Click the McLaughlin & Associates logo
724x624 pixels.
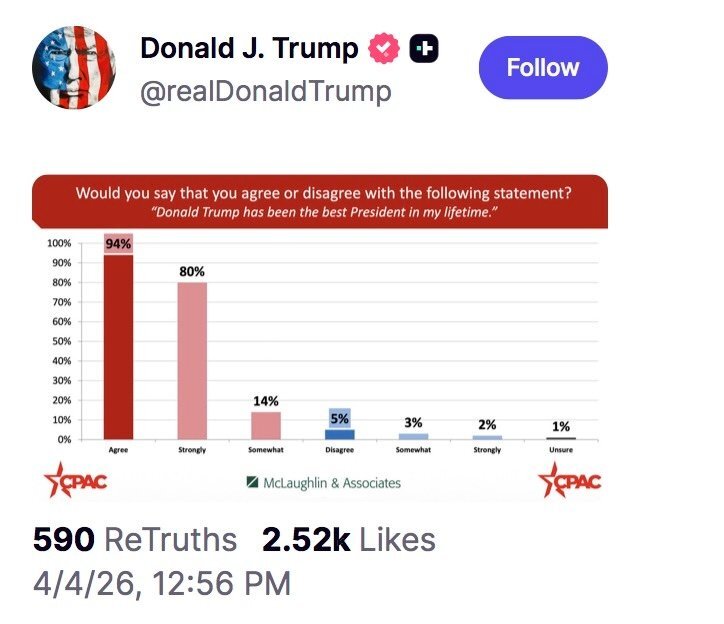(323, 483)
